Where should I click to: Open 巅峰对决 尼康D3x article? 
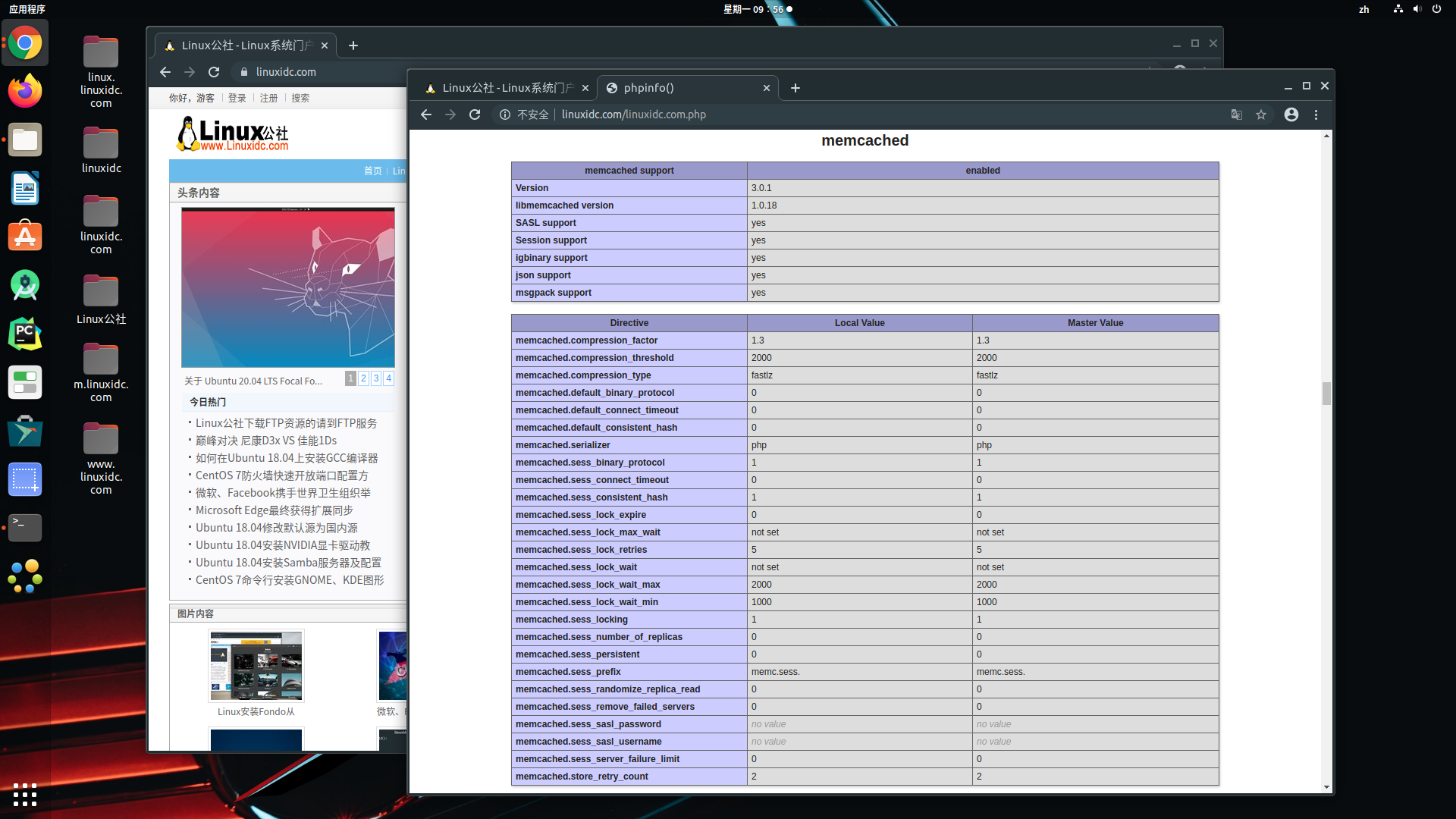[266, 441]
